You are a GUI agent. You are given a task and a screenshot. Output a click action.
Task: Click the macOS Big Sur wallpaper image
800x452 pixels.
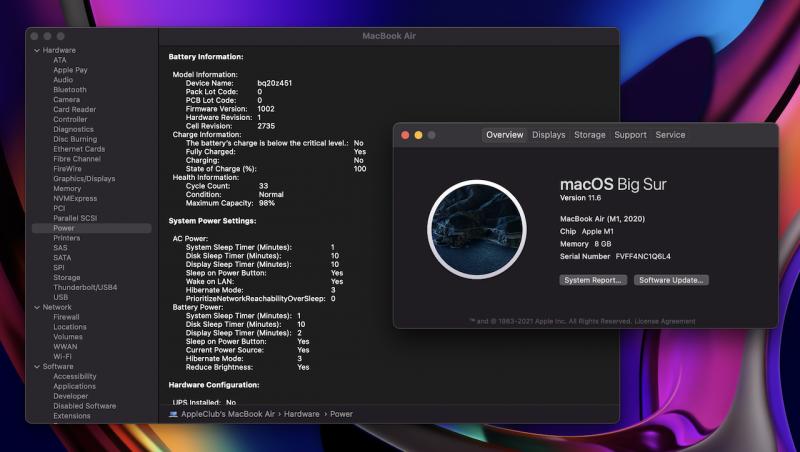[x=477, y=229]
